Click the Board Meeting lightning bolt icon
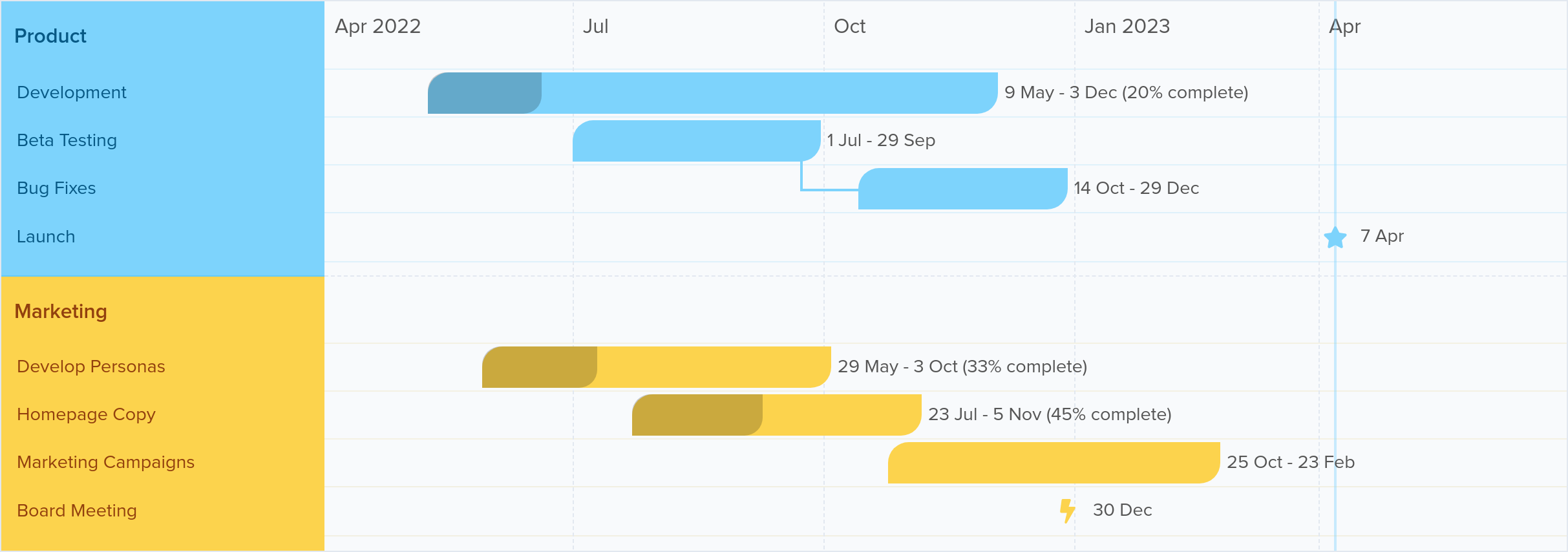Viewport: 1568px width, 552px height. 1067,511
